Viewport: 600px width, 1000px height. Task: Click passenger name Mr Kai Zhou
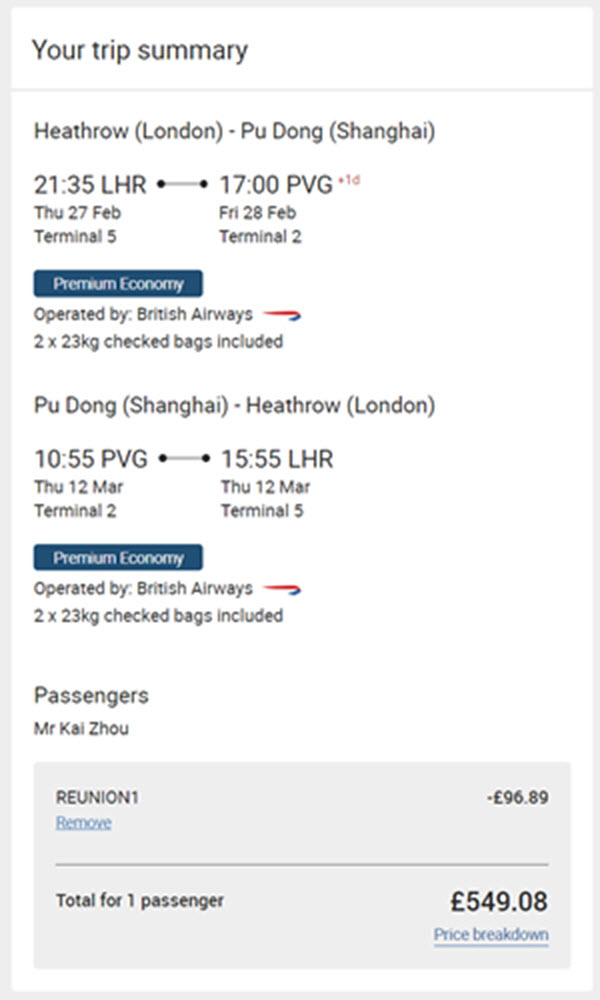(x=81, y=728)
